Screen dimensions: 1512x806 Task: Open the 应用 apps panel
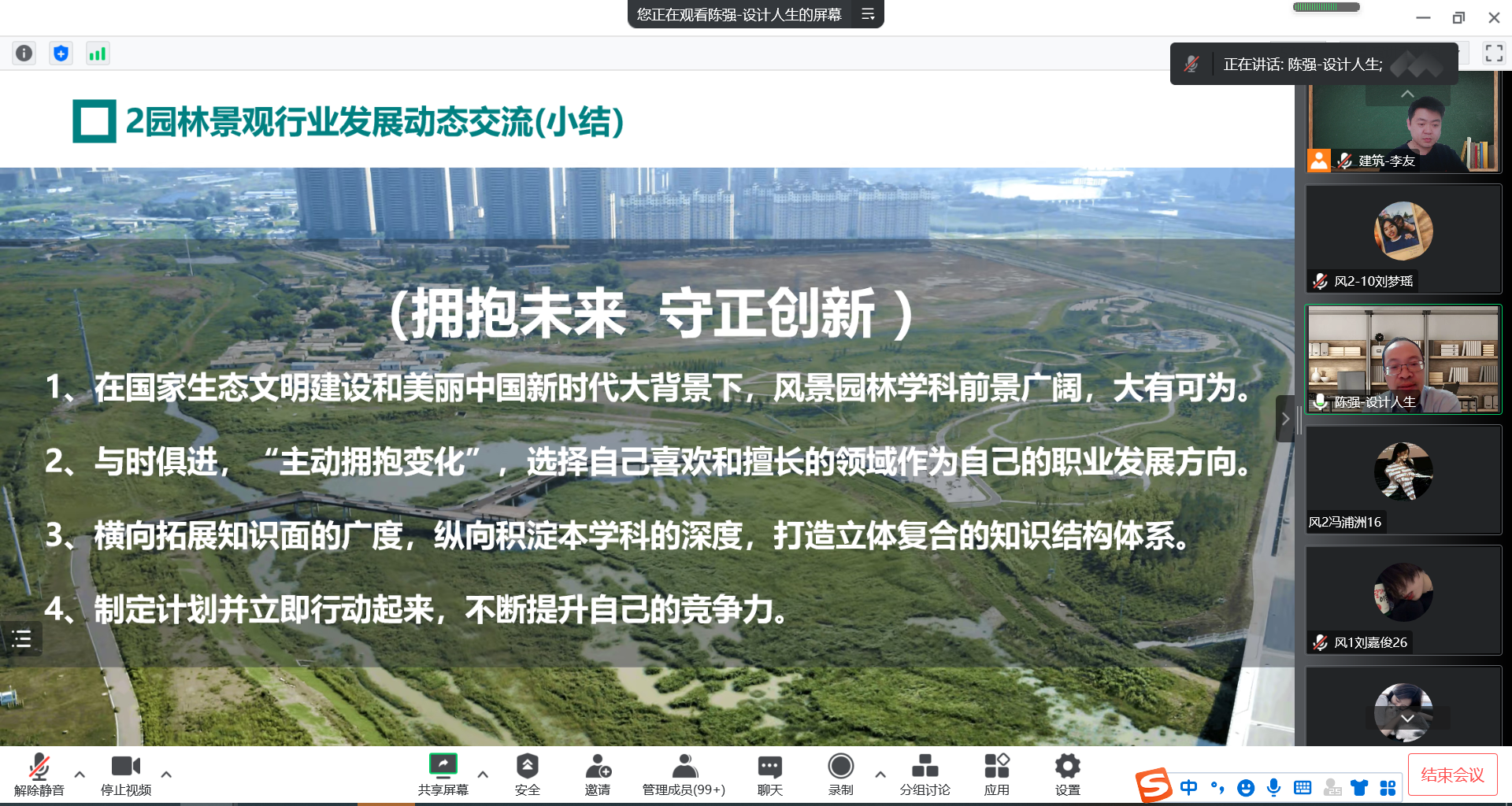pos(996,775)
